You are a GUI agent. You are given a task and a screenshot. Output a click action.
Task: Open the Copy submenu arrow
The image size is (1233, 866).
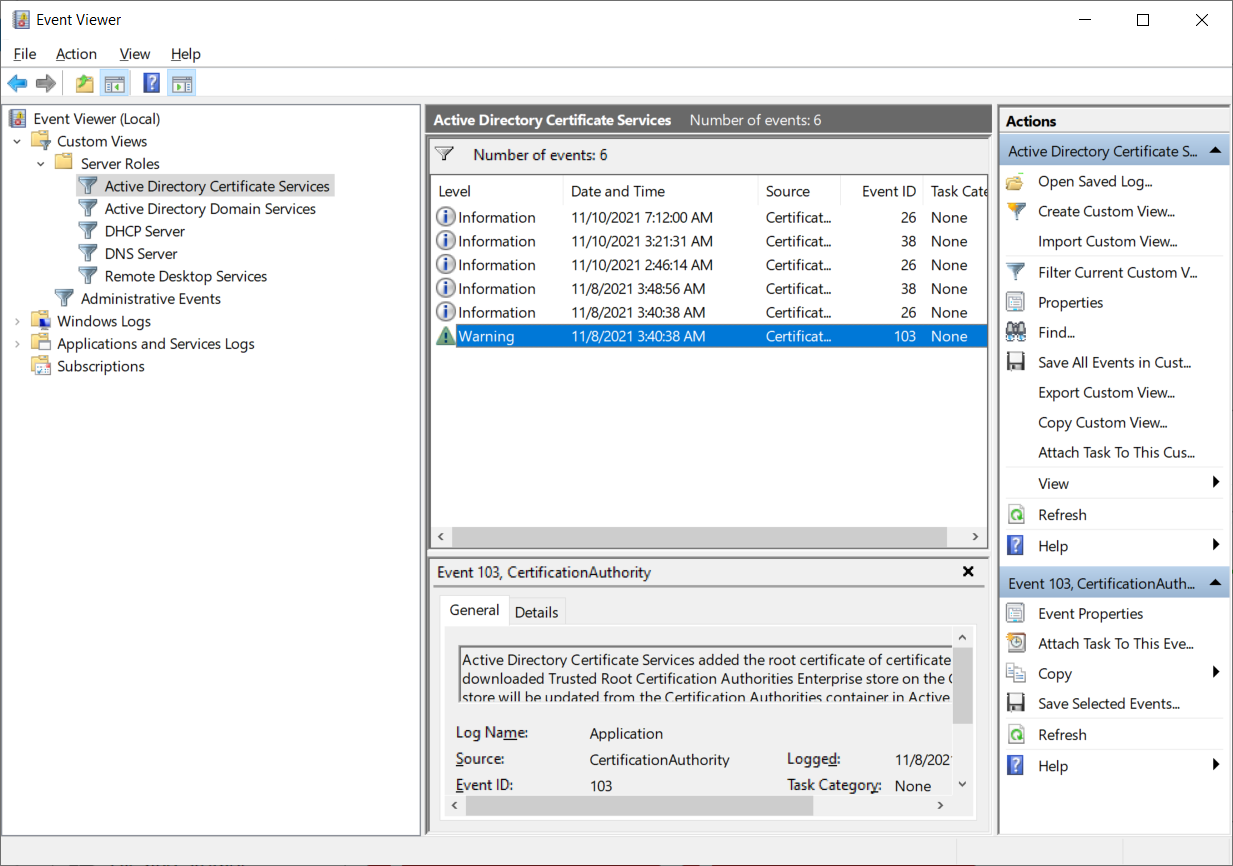click(1216, 673)
